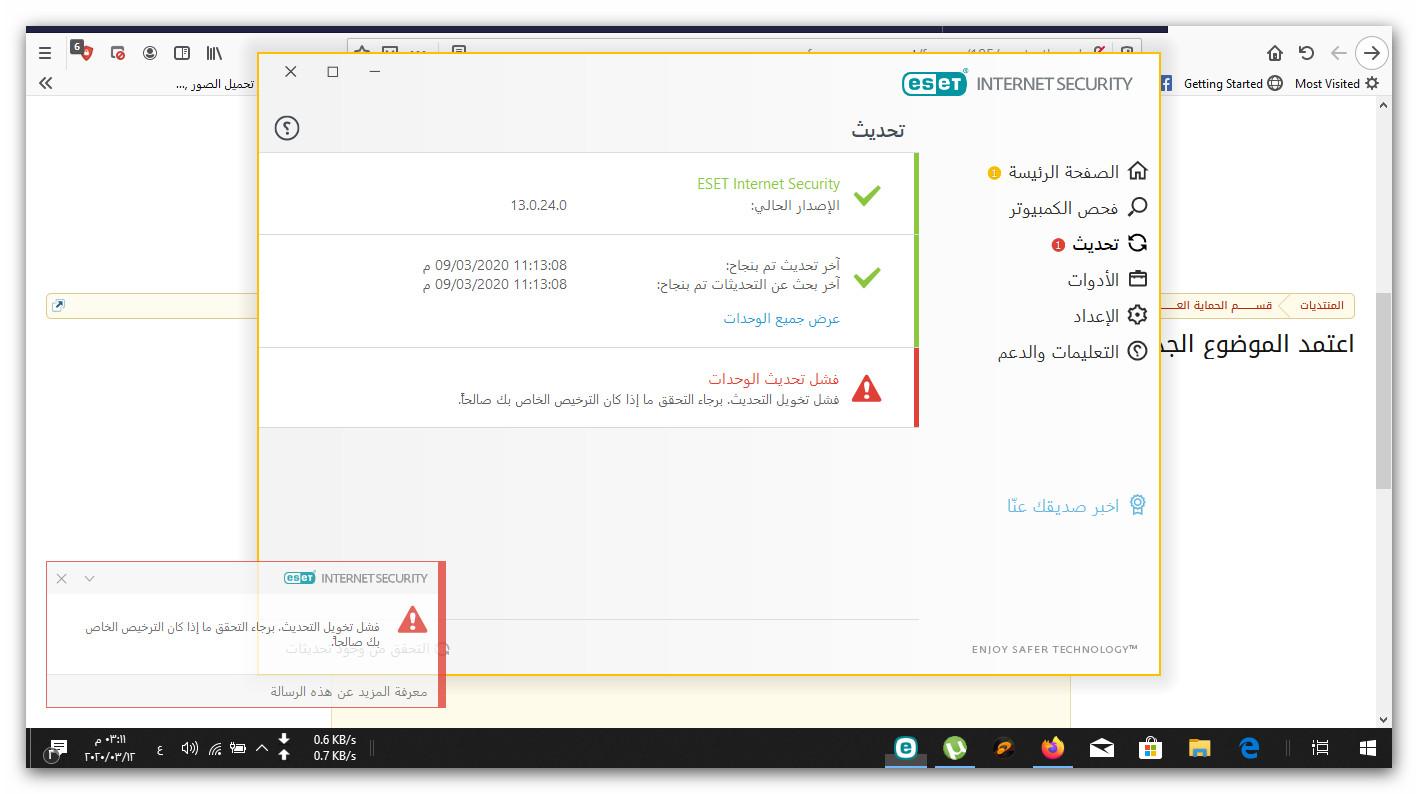The width and height of the screenshot is (1418, 794).
Task: Open File Explorer from the taskbar
Action: 1200,748
